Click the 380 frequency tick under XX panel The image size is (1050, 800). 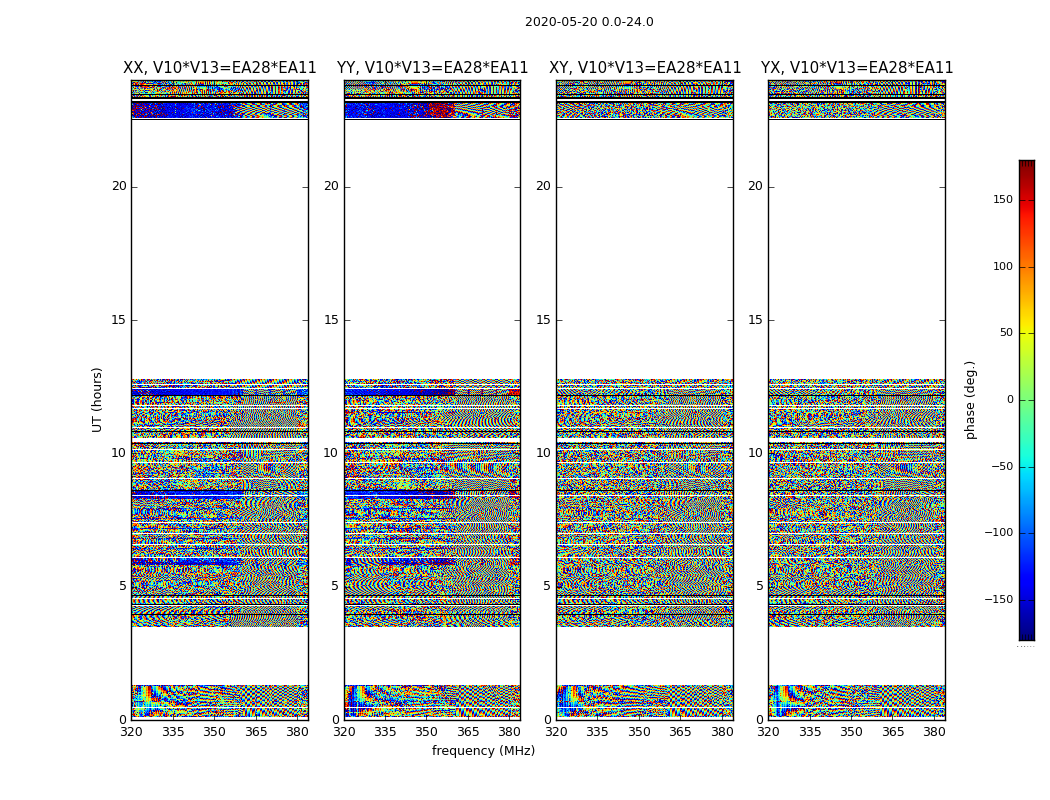(x=297, y=732)
